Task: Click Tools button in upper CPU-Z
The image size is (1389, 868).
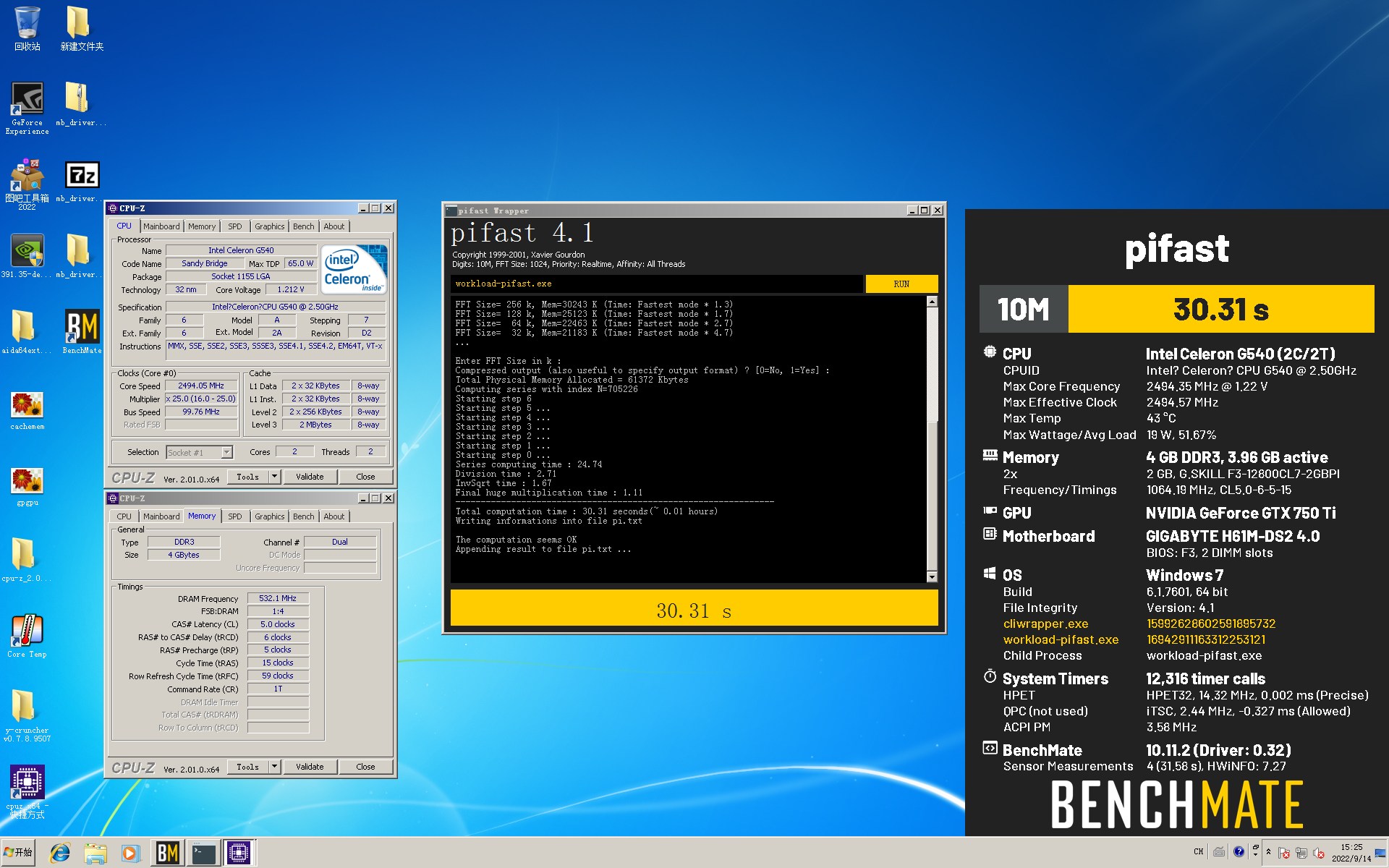Action: tap(248, 477)
